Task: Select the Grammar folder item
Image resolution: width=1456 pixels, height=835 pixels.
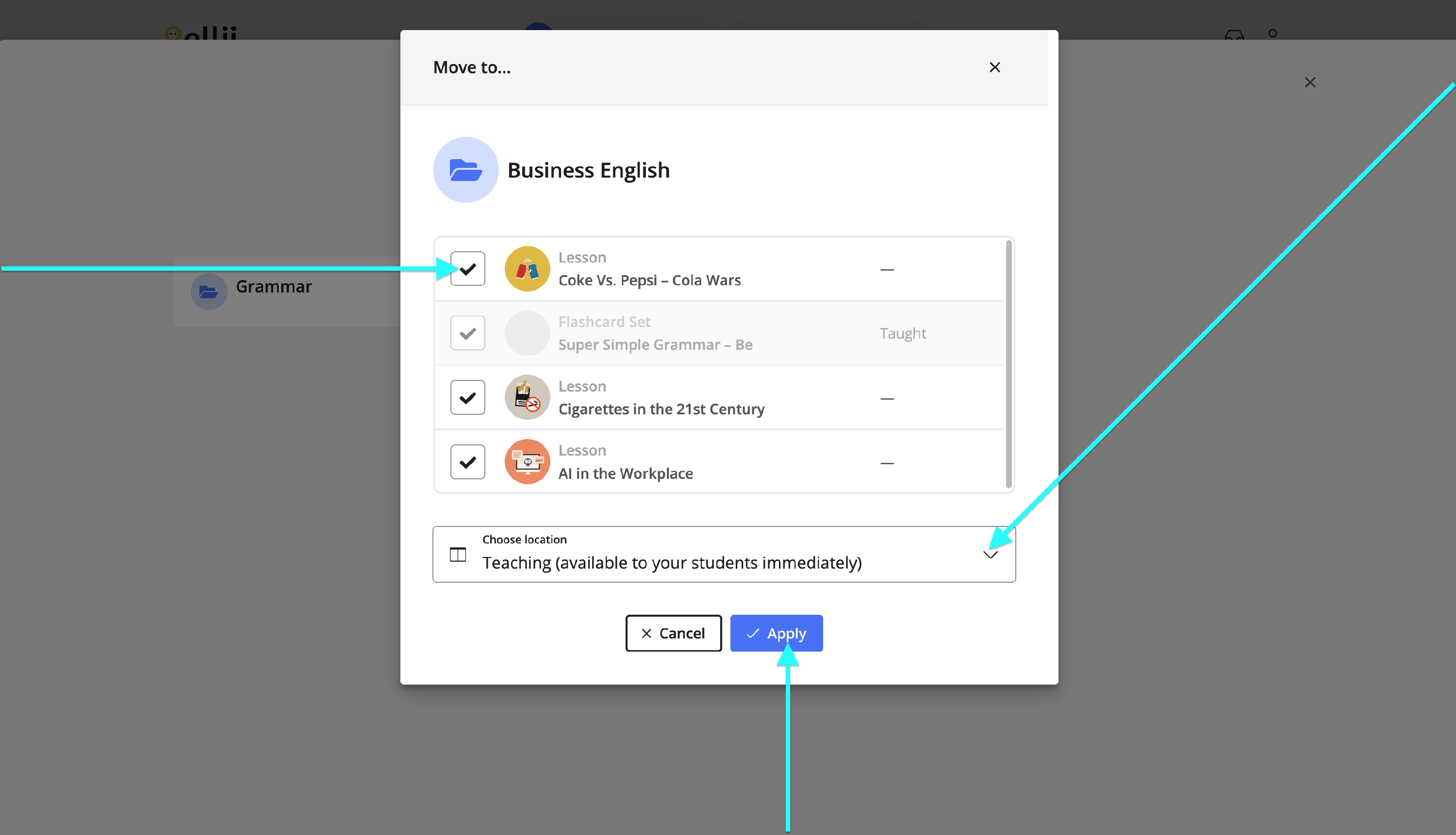Action: pyautogui.click(x=274, y=287)
